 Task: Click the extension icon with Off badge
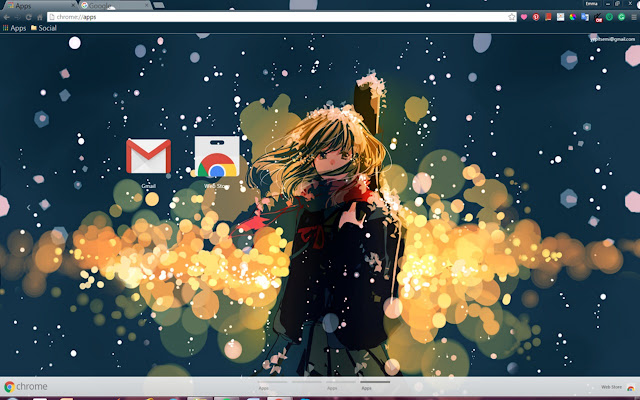(x=598, y=18)
